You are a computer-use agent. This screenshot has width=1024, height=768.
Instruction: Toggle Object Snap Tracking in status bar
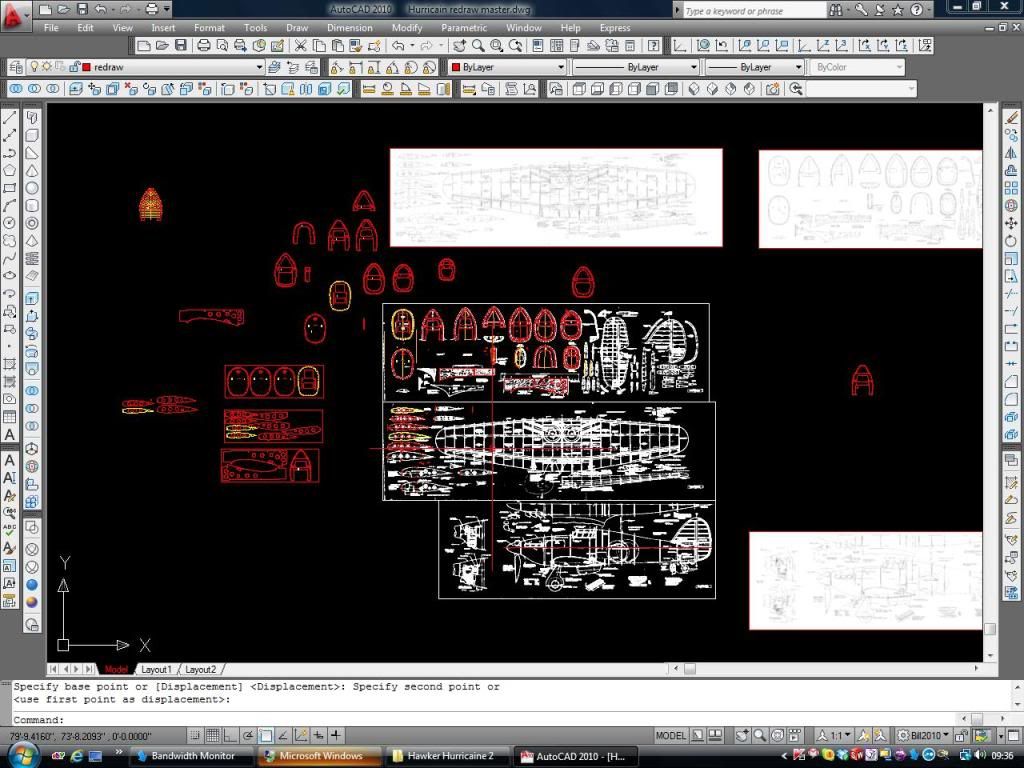pyautogui.click(x=283, y=736)
